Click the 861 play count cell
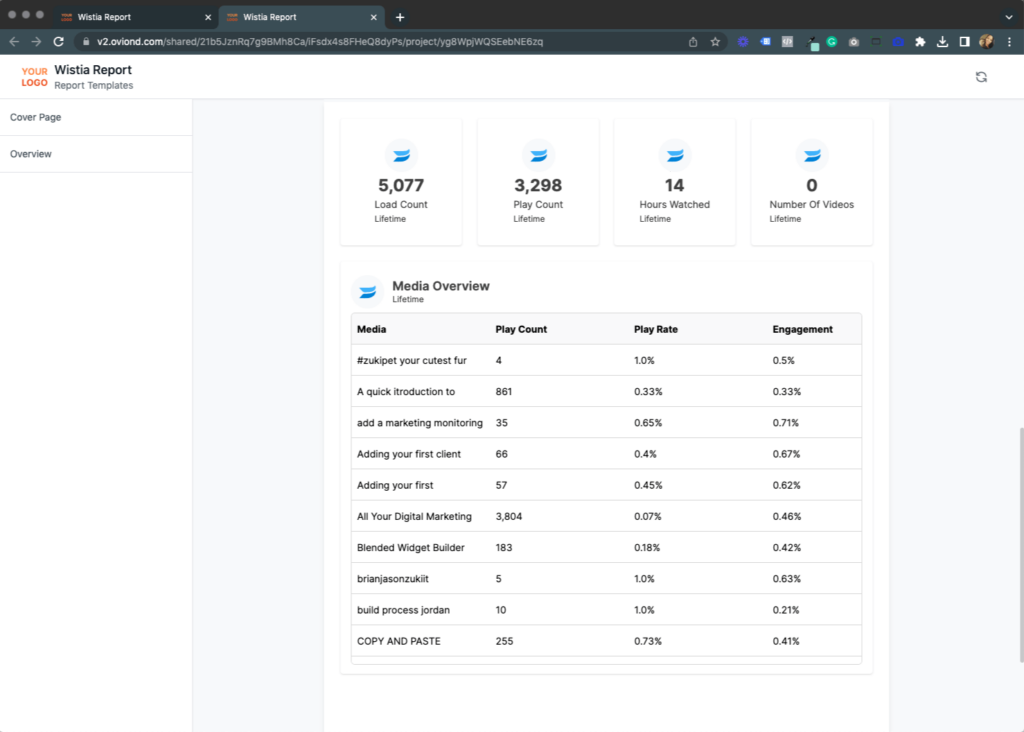The height and width of the screenshot is (732, 1024). (x=504, y=392)
